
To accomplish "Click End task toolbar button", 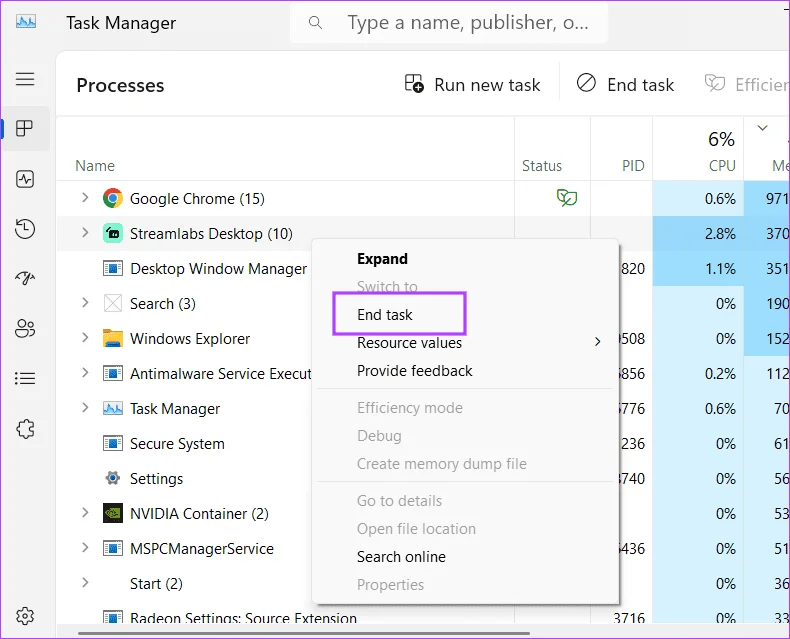I will [x=625, y=84].
